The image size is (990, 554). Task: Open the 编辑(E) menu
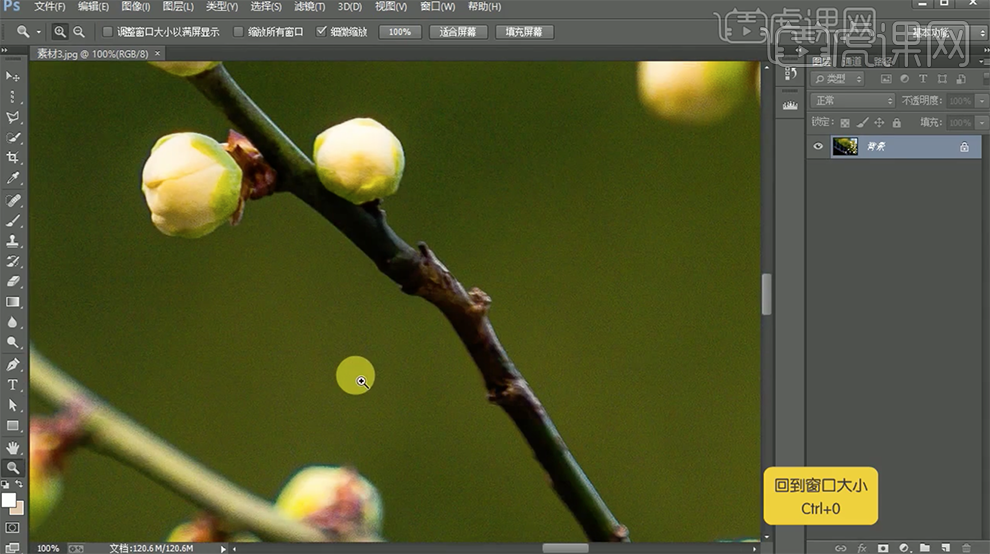click(93, 6)
